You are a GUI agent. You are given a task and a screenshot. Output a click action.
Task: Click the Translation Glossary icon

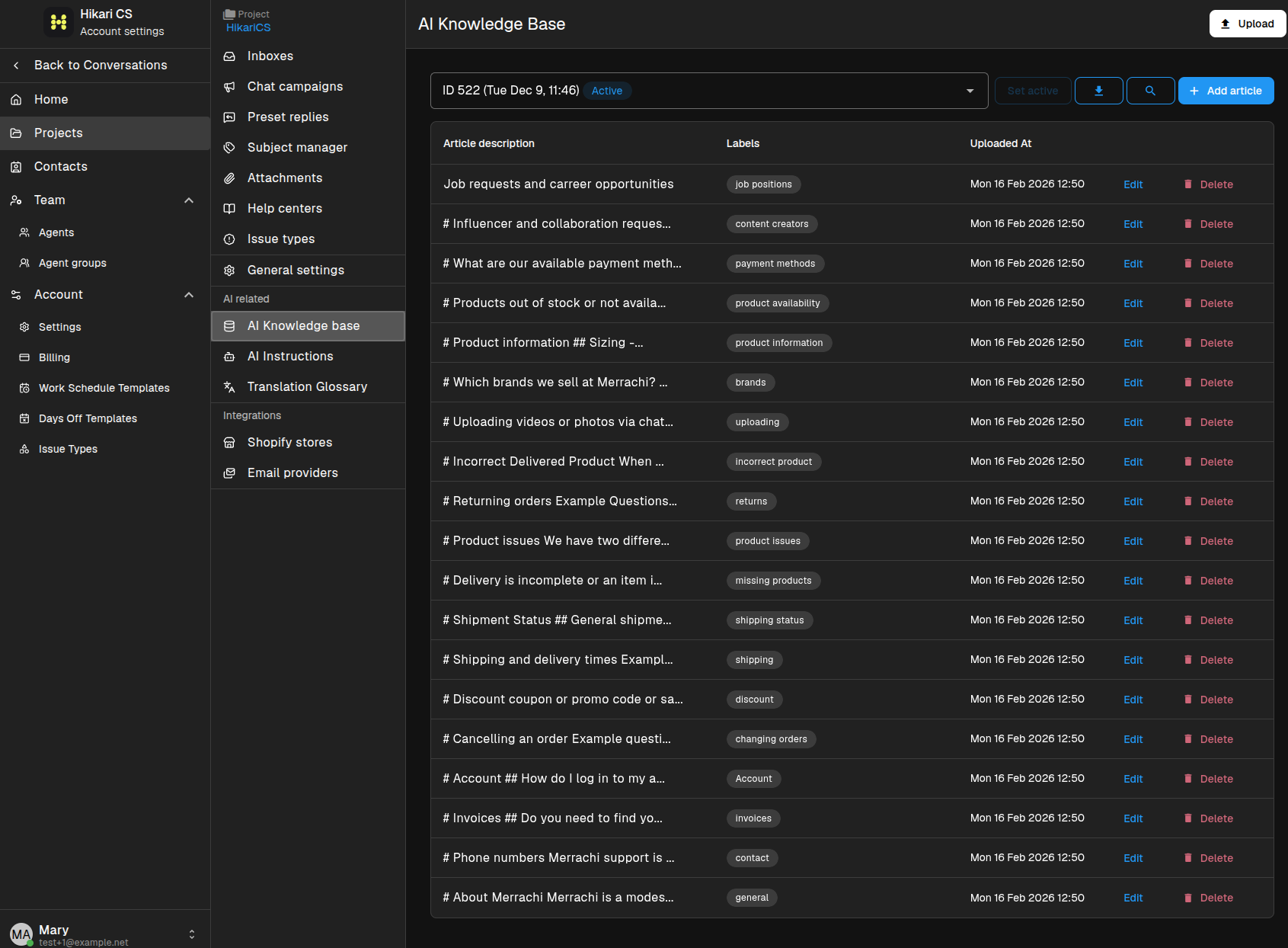(229, 387)
